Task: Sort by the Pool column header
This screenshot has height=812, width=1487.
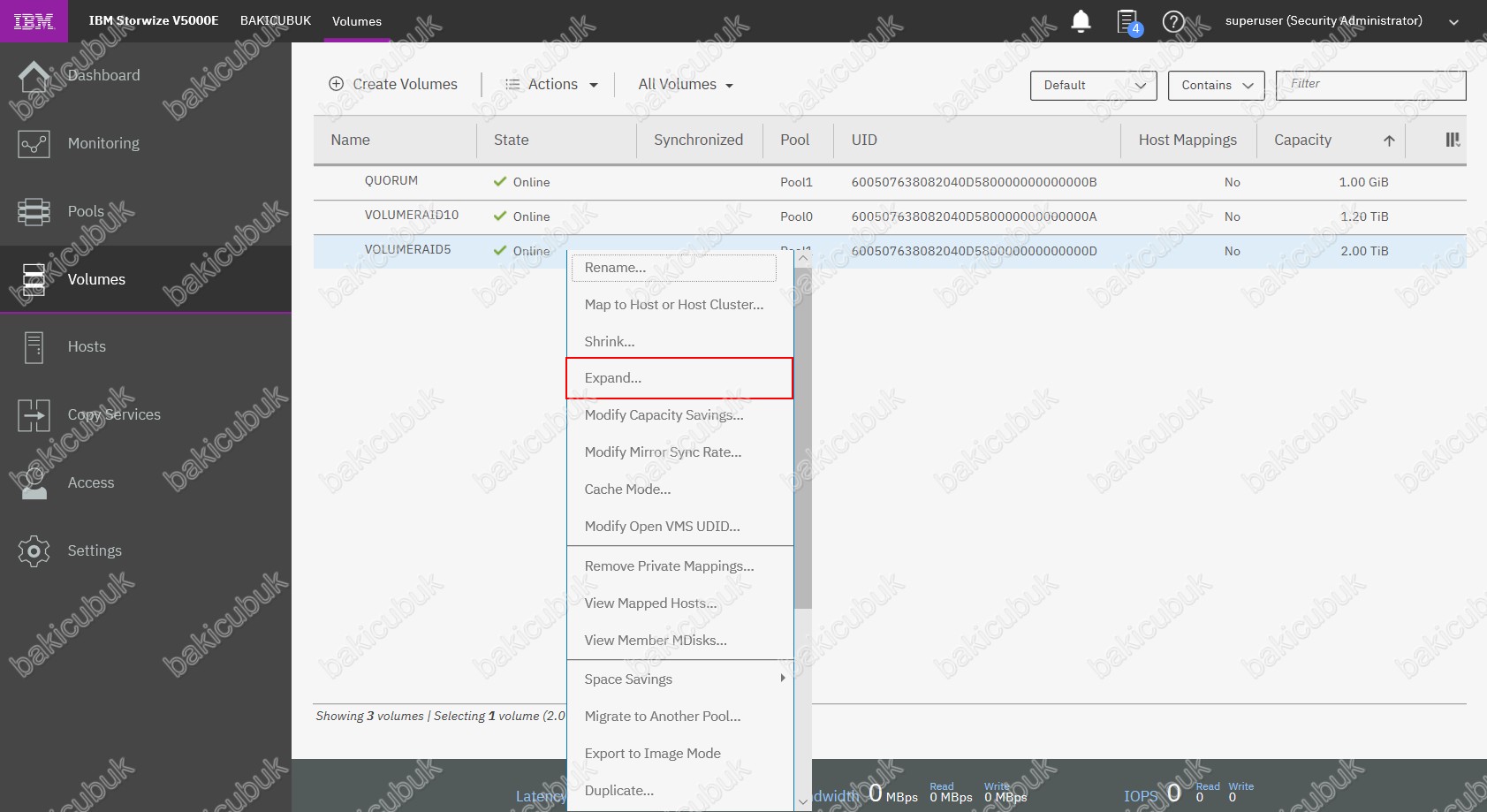Action: point(794,140)
